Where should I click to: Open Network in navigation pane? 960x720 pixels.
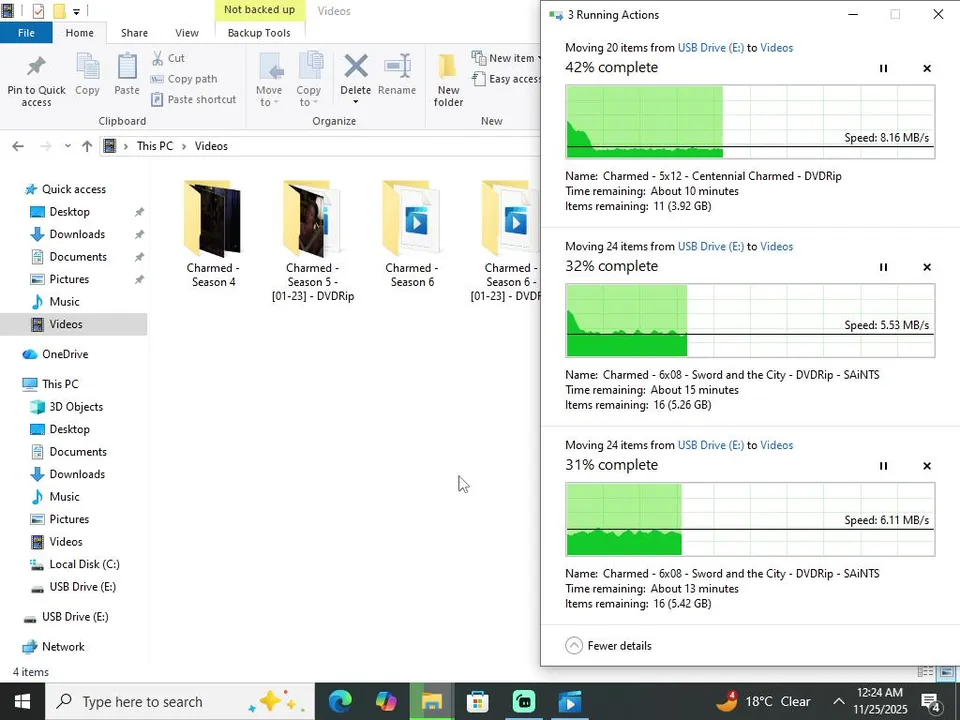(63, 647)
